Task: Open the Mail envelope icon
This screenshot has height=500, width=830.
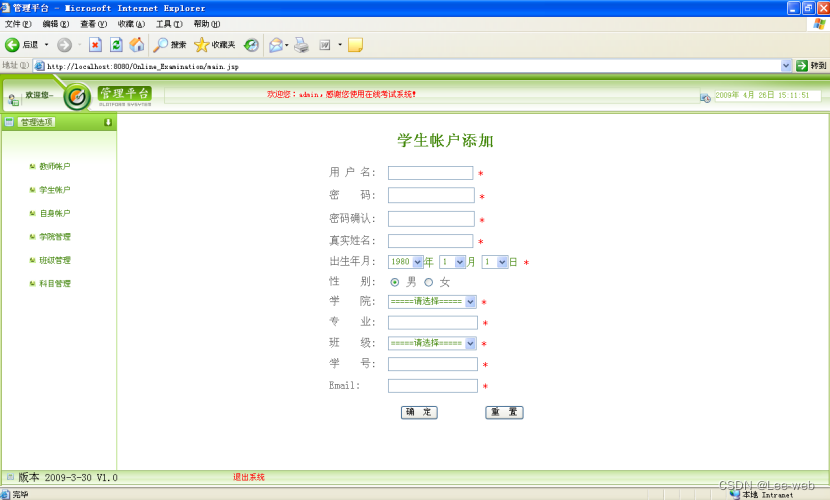Action: pos(276,45)
